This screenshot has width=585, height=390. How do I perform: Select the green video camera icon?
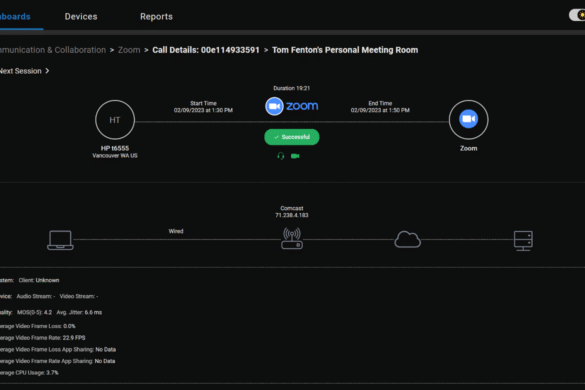tap(295, 156)
